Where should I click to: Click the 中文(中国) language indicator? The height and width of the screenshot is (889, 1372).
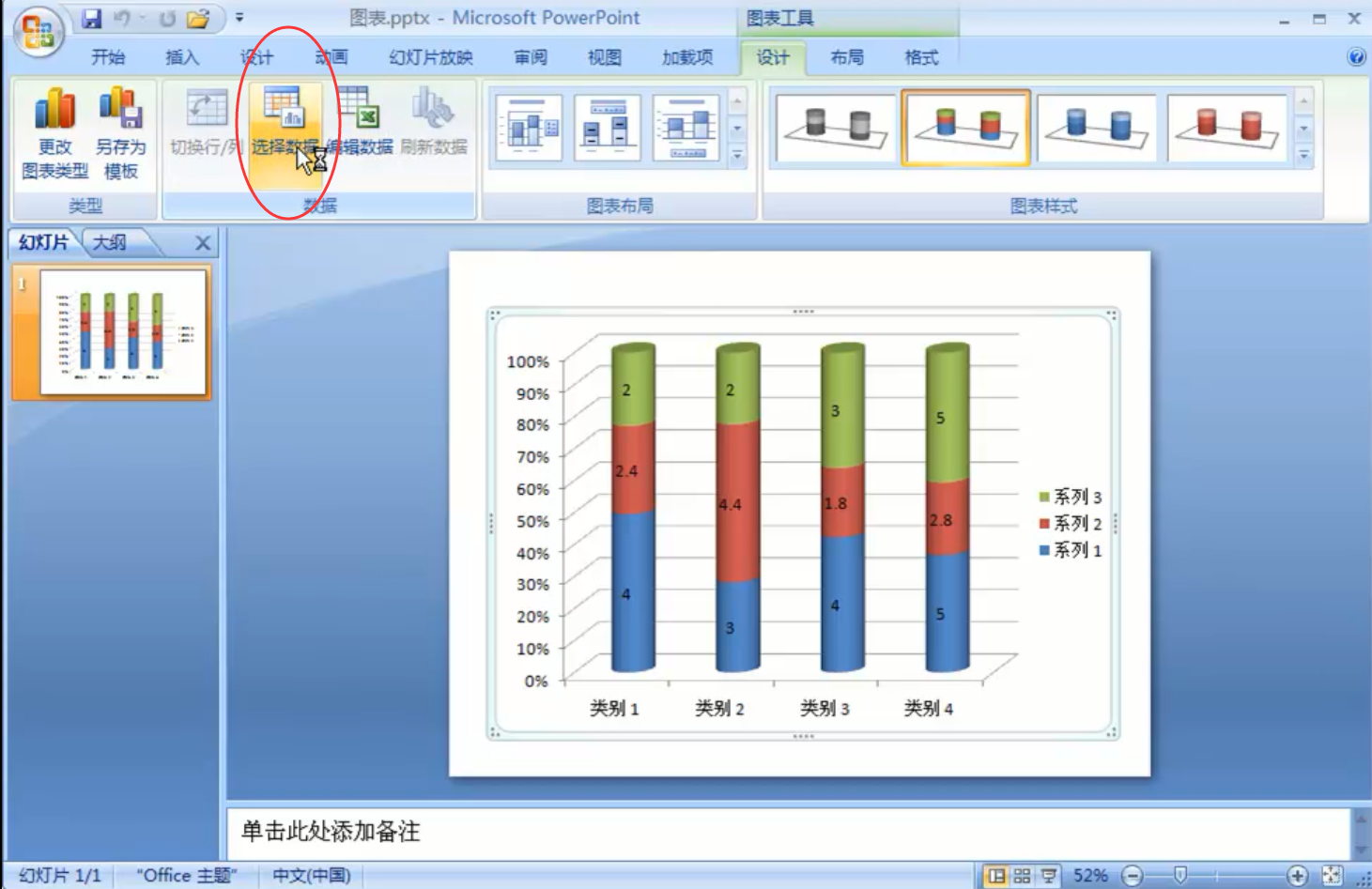(x=312, y=875)
